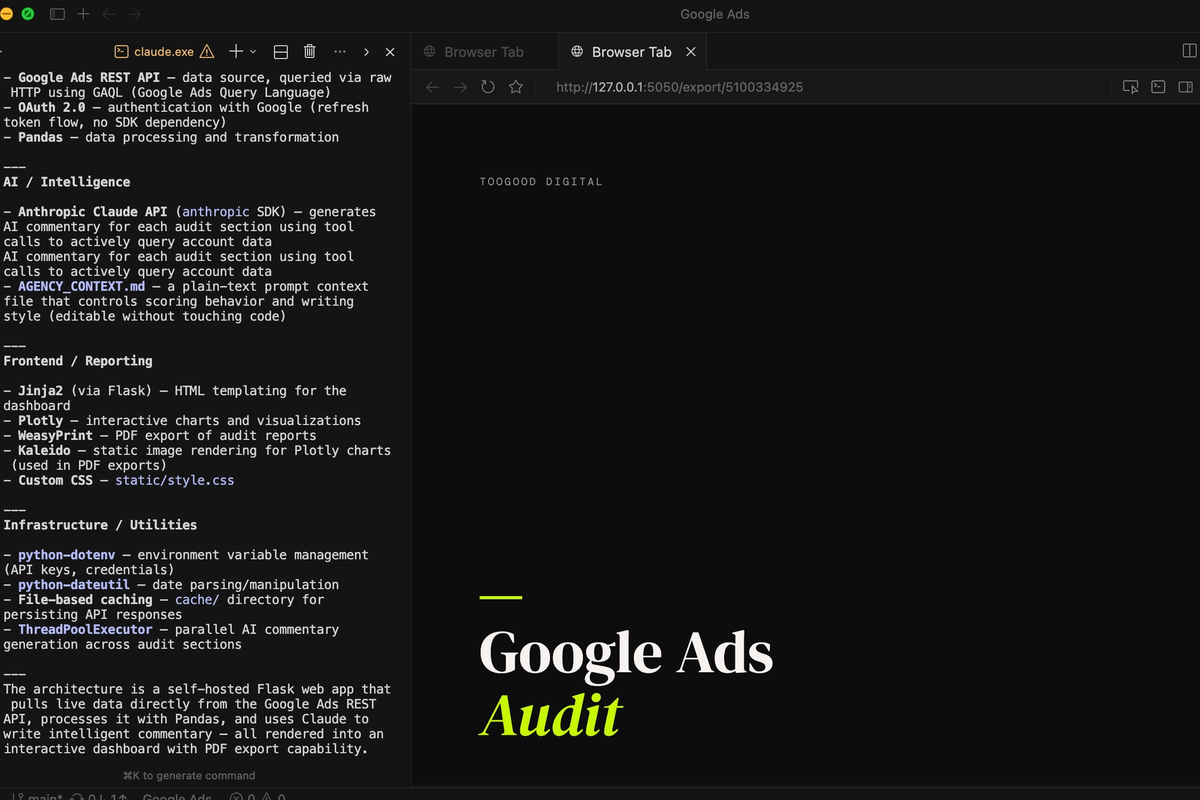1200x800 pixels.
Task: Click the split editor layout icon
Action: coord(1189,51)
